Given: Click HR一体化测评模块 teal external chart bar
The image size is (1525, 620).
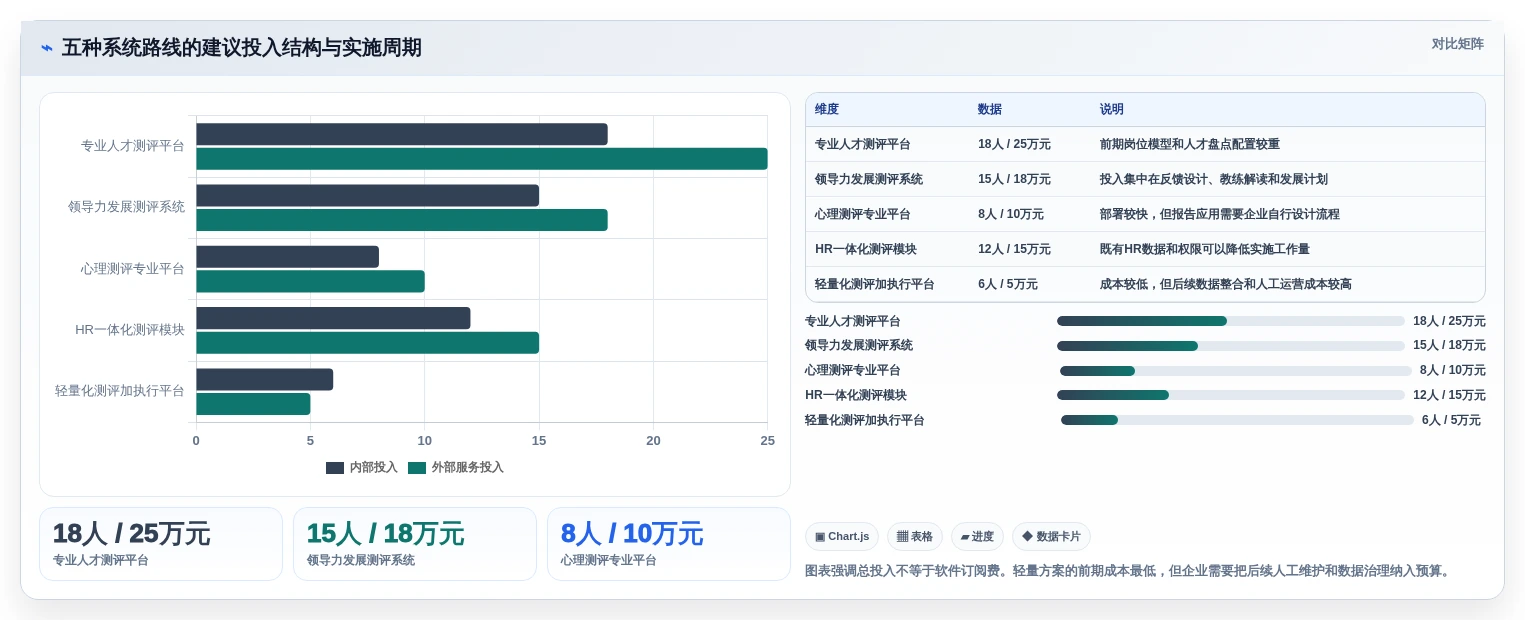Looking at the screenshot, I should tap(367, 343).
